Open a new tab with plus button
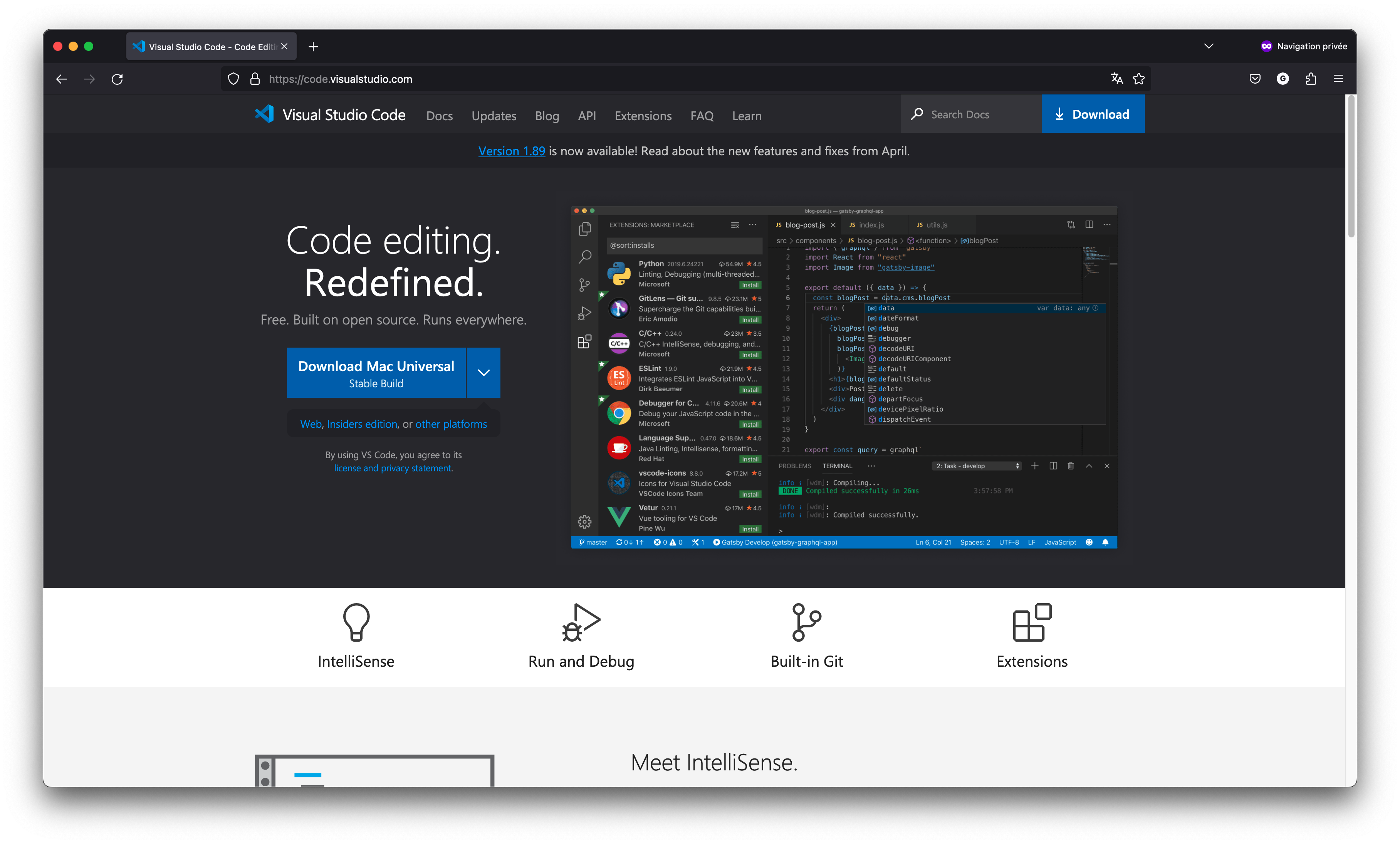 313,47
